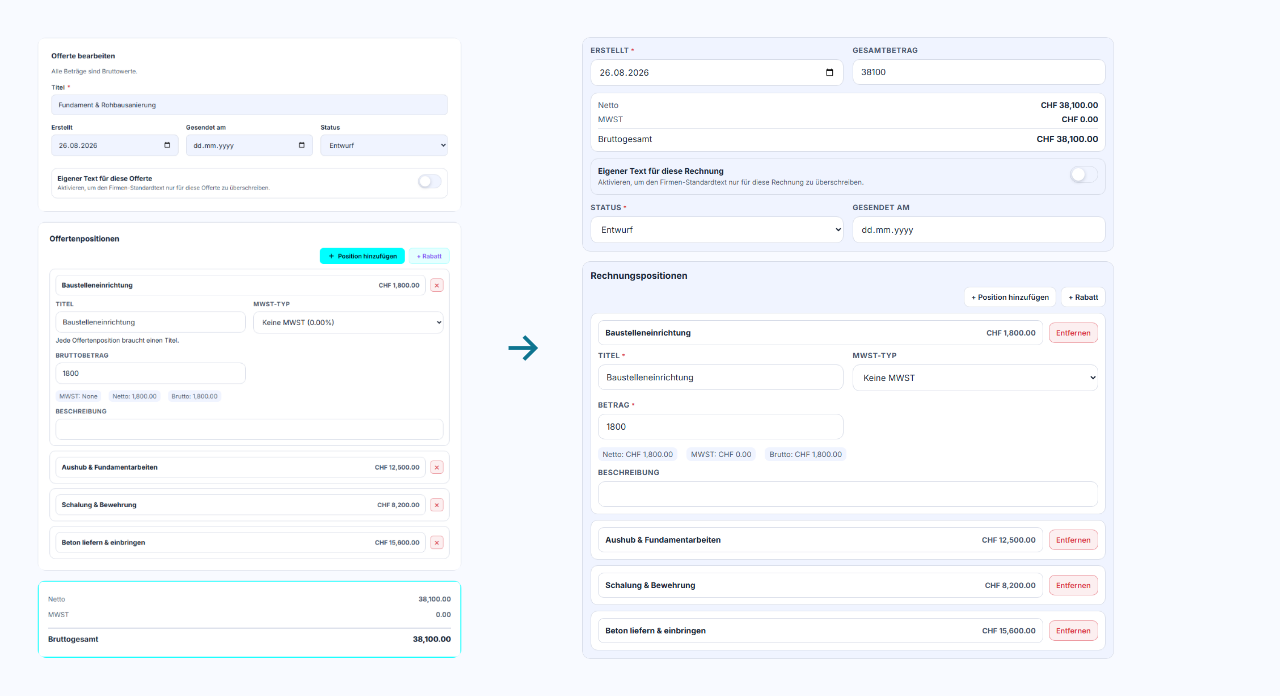Open the 'Keine MWST (0.00%)' MWST-Typ dropdown
Screen dimensions: 1280x696
tap(348, 322)
